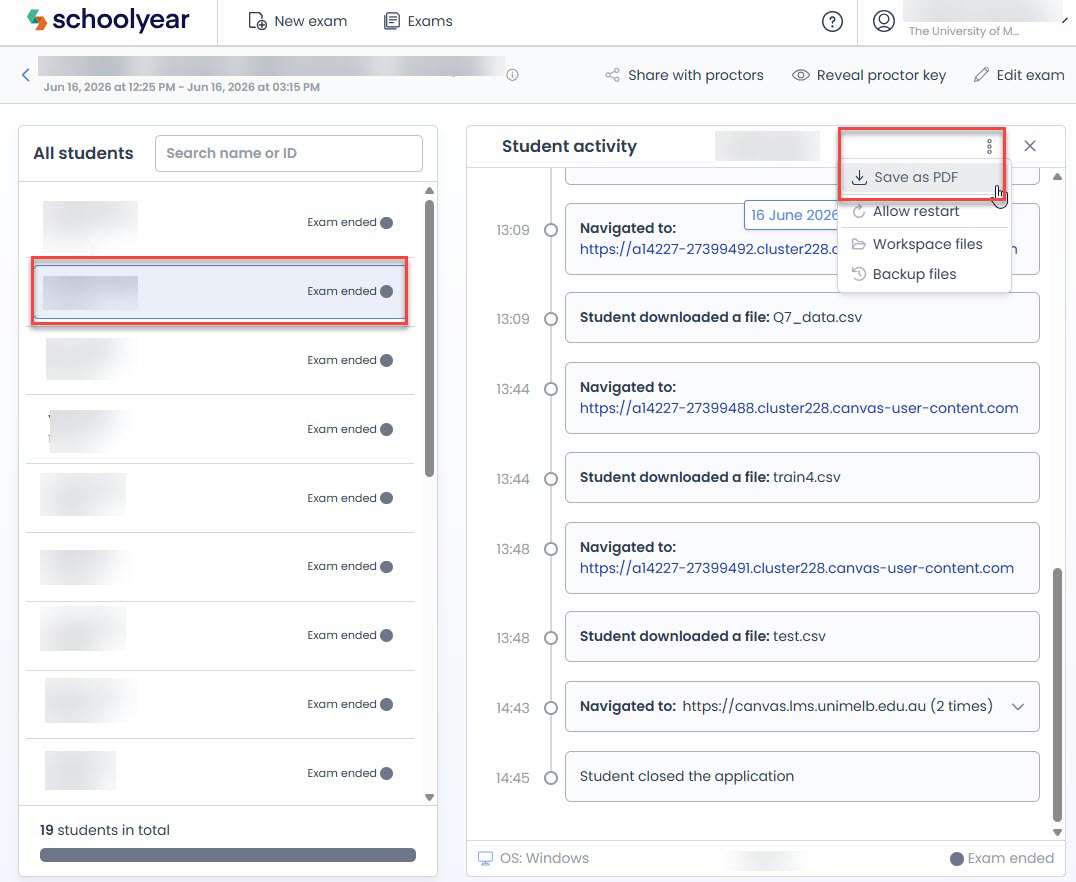Click the train4.csv download entry

point(802,478)
